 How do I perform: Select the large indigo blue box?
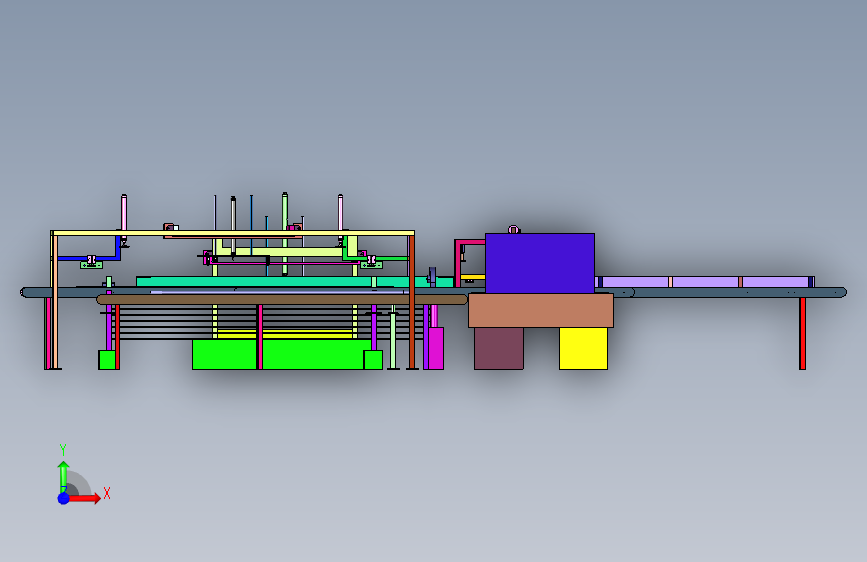pyautogui.click(x=540, y=263)
